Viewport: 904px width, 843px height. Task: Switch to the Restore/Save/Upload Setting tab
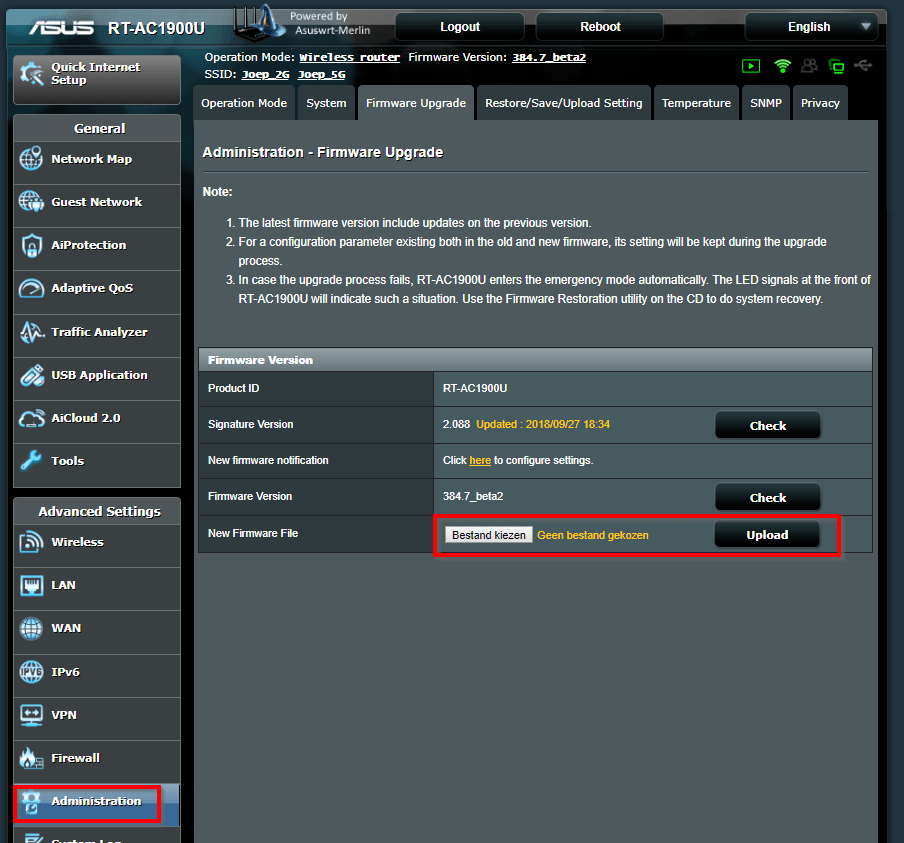coord(563,102)
